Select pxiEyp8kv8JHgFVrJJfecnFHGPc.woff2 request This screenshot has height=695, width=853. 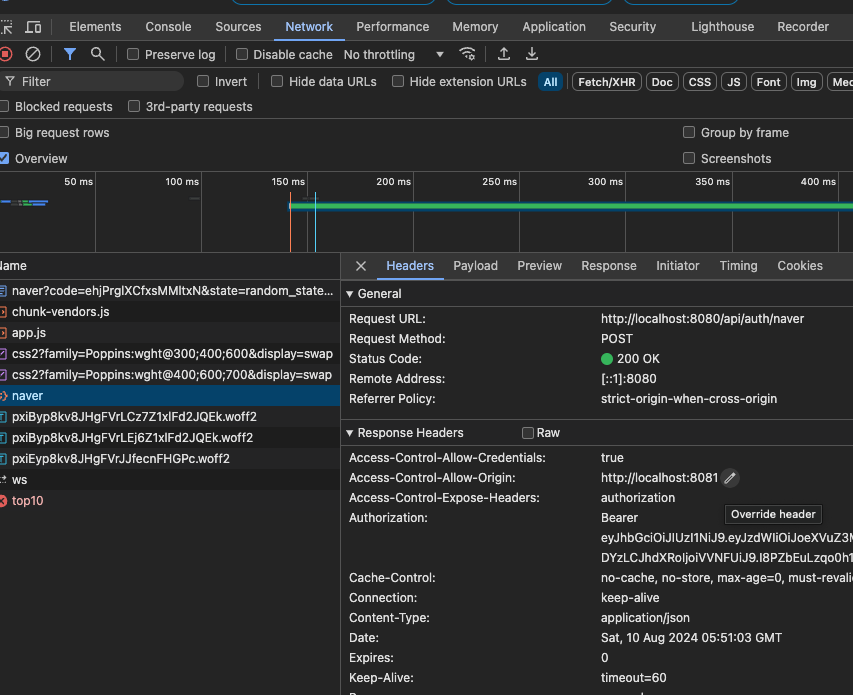pos(170,458)
